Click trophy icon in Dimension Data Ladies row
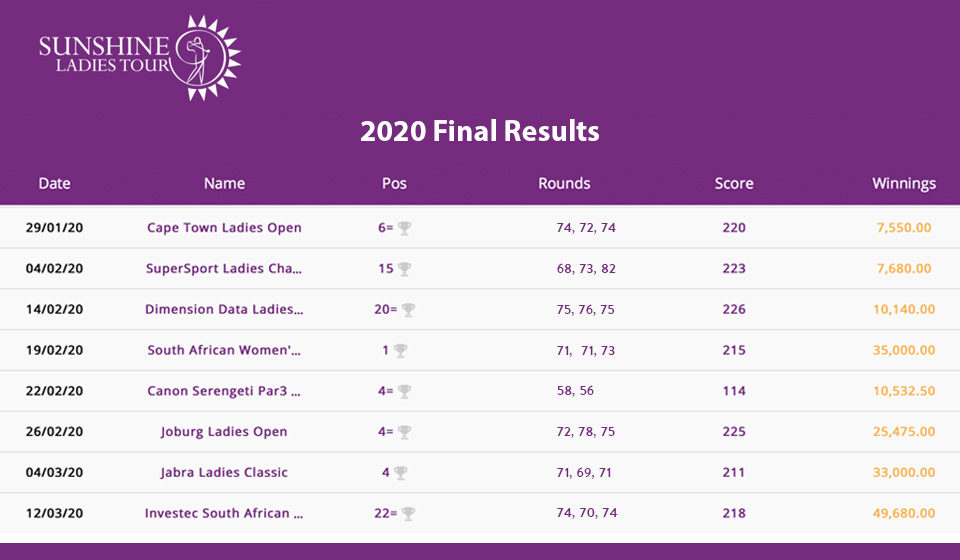The height and width of the screenshot is (560, 960). pyautogui.click(x=408, y=310)
